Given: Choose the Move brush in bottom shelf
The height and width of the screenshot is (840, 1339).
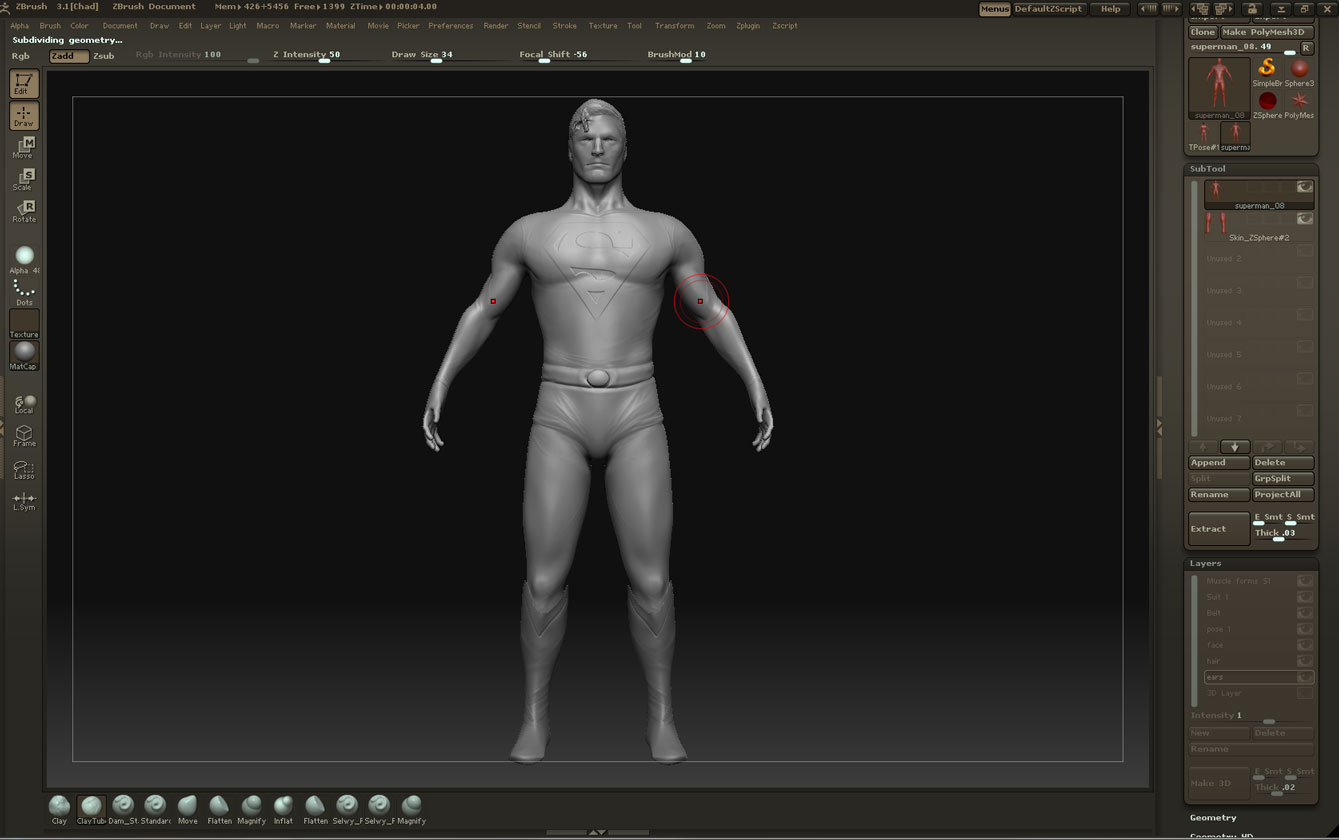Looking at the screenshot, I should [187, 809].
